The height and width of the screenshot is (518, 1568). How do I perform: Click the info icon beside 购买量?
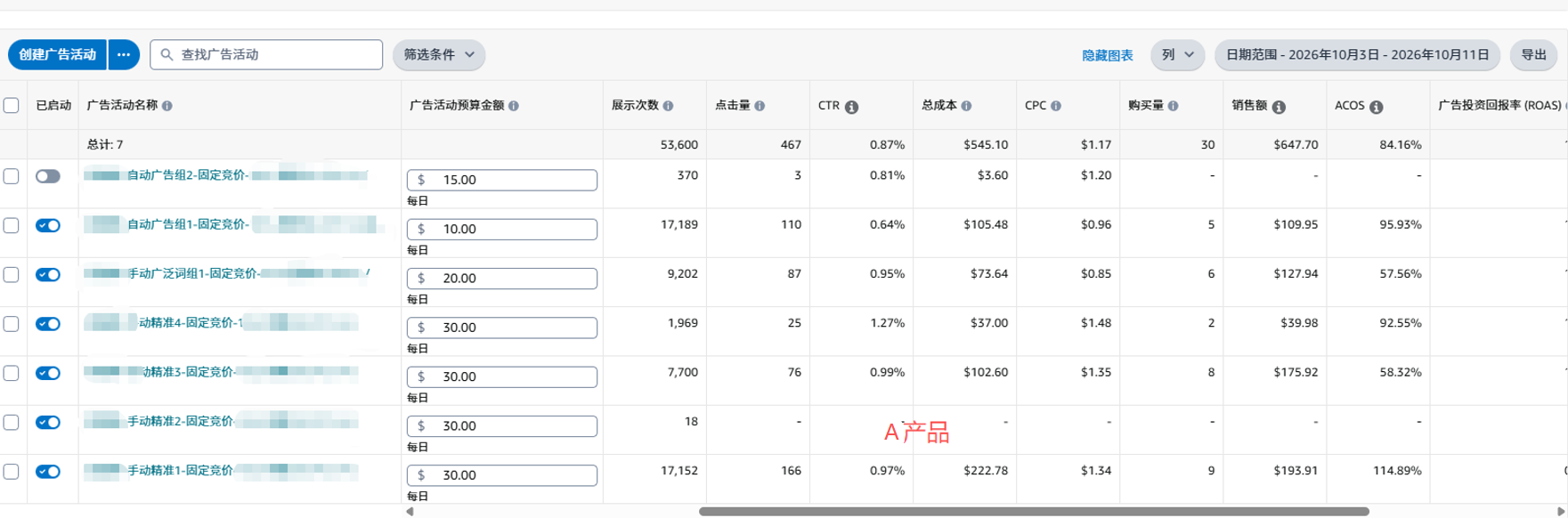1173,106
